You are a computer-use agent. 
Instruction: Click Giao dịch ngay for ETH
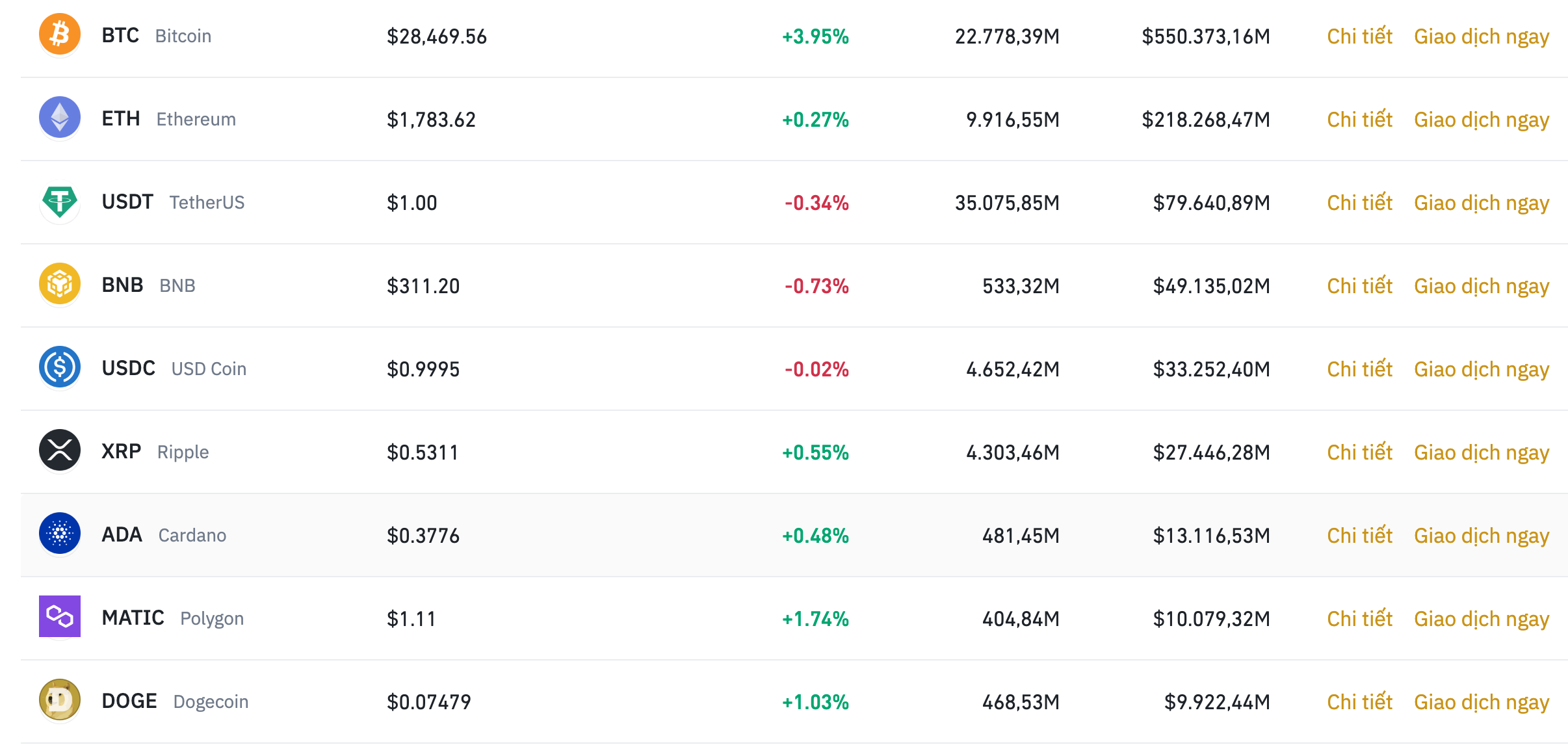pos(1482,120)
